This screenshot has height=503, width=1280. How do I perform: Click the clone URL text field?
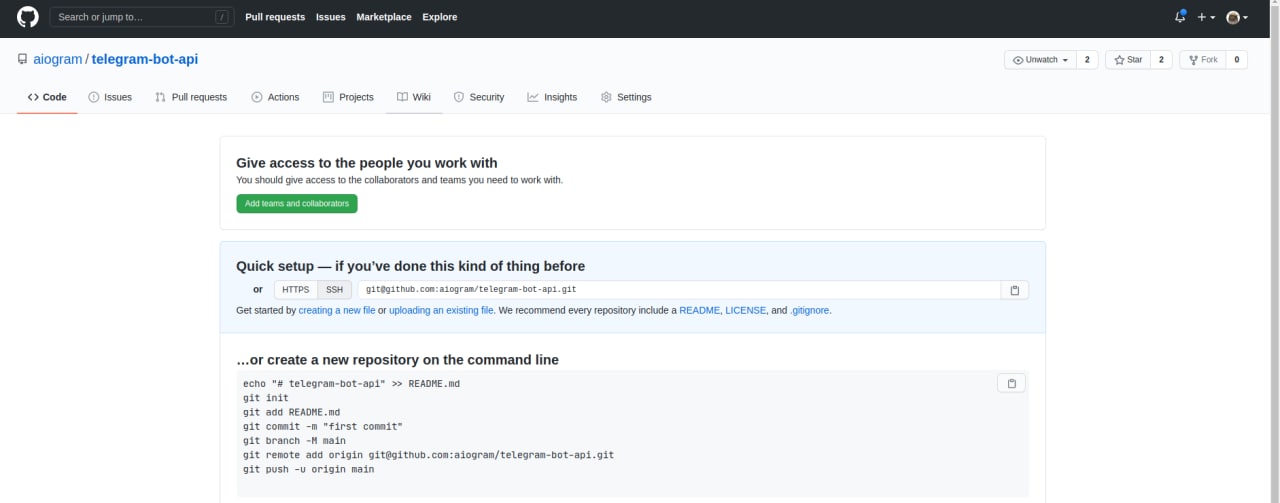click(679, 290)
